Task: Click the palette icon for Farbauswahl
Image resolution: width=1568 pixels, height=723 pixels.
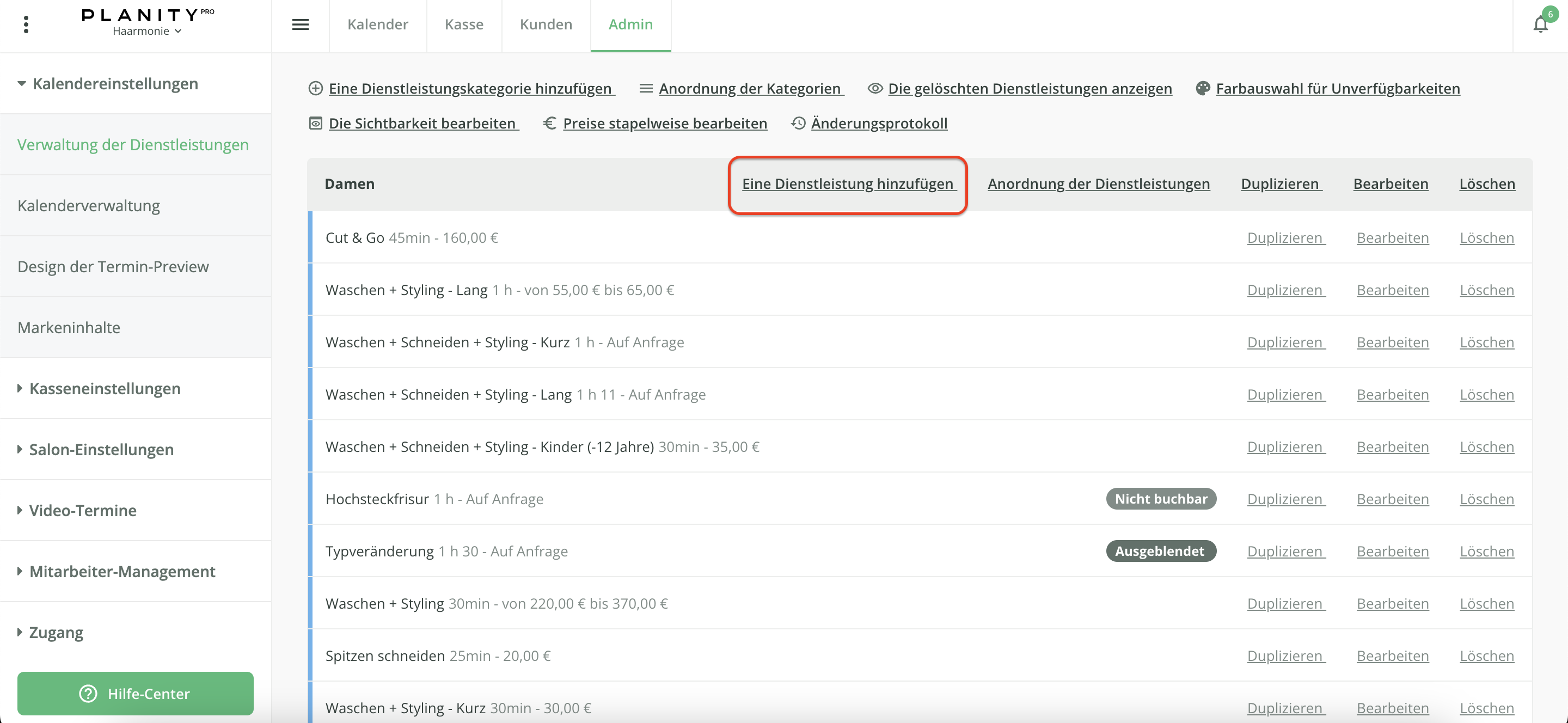Action: (1202, 88)
